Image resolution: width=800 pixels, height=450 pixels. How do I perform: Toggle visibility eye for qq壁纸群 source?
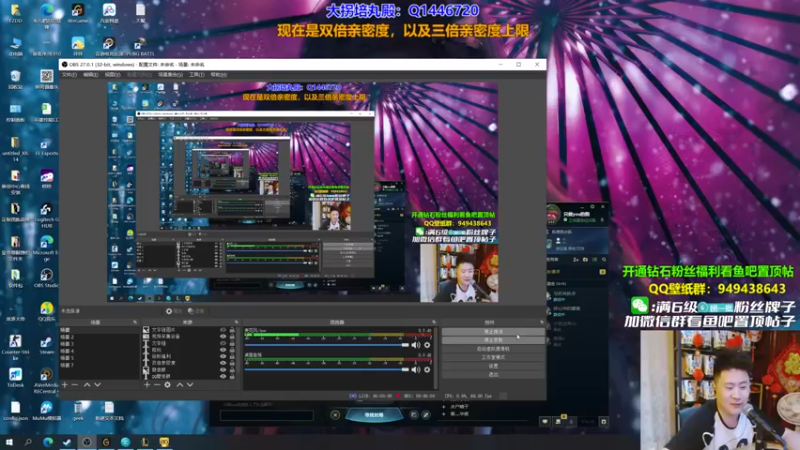click(x=223, y=377)
